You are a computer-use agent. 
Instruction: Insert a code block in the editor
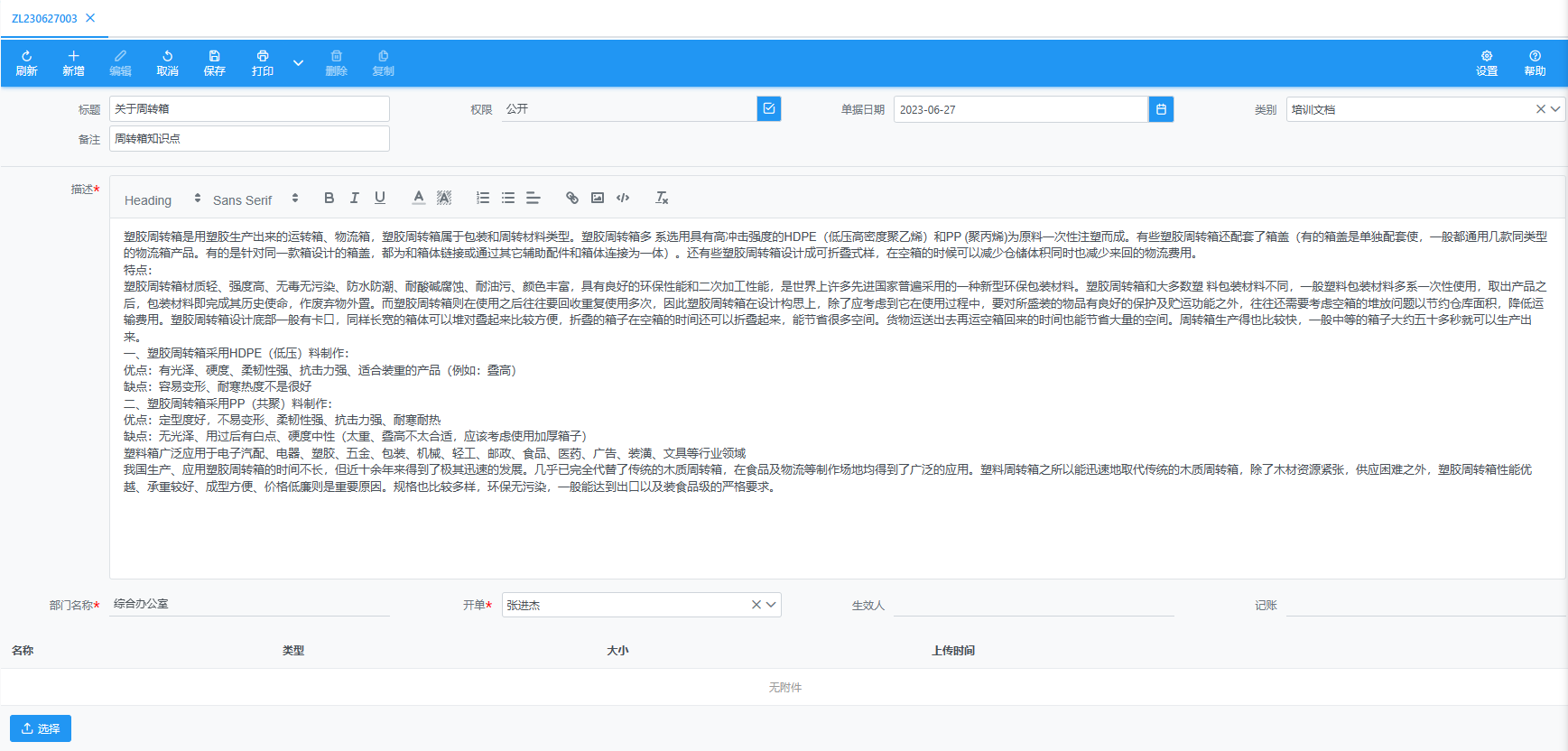(623, 198)
